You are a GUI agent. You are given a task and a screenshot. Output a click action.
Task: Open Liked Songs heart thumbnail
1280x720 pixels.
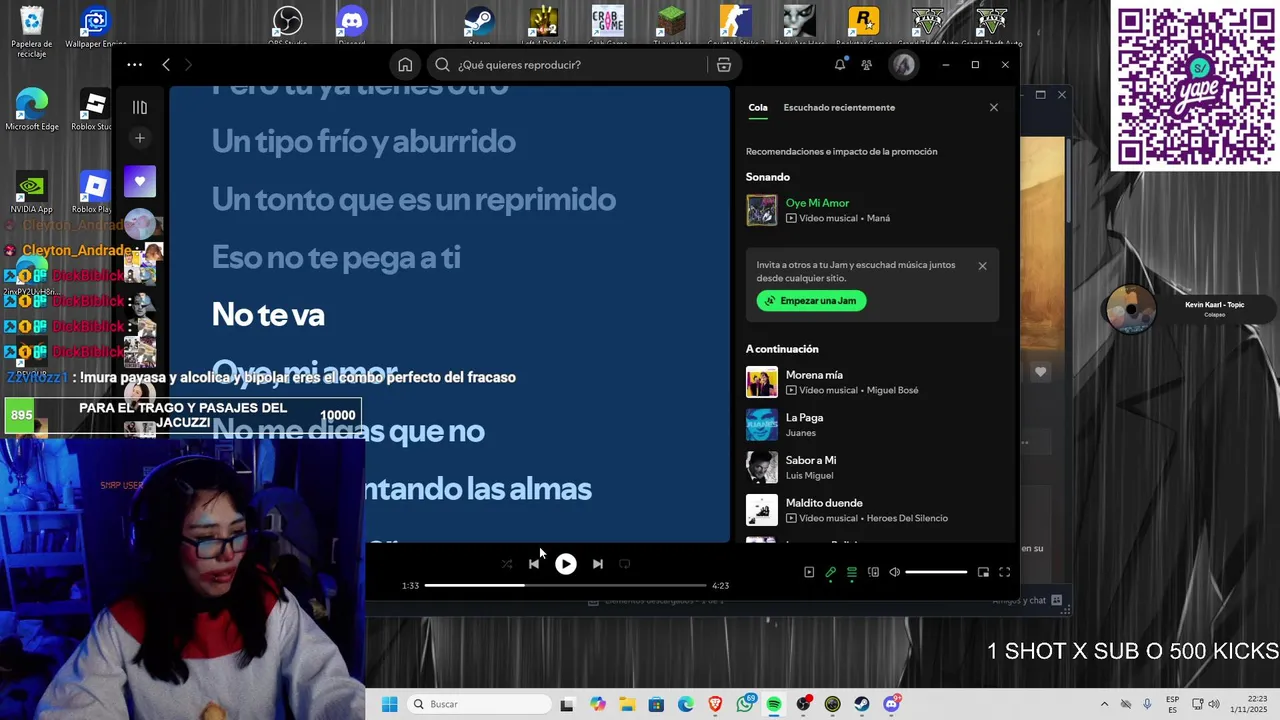[x=140, y=181]
